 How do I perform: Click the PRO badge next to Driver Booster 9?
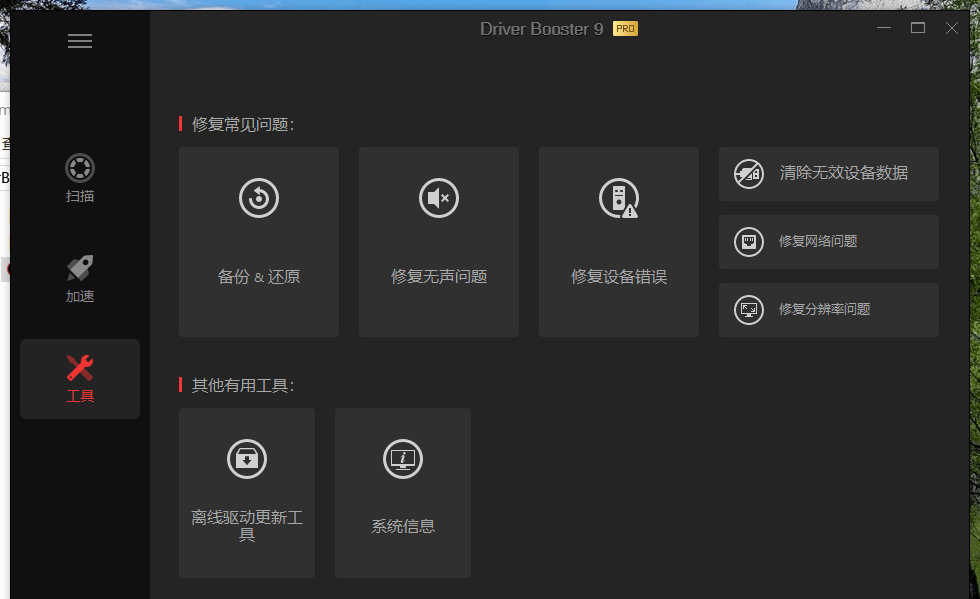(x=625, y=29)
